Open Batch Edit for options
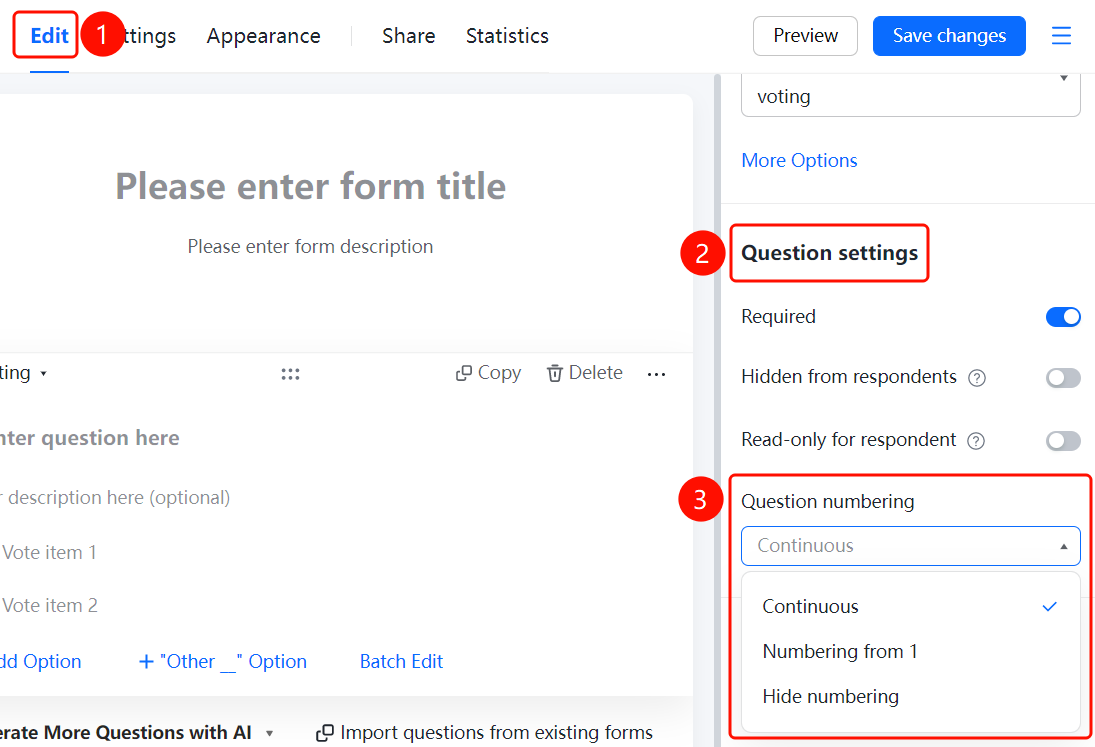This screenshot has height=747, width=1095. coord(402,662)
